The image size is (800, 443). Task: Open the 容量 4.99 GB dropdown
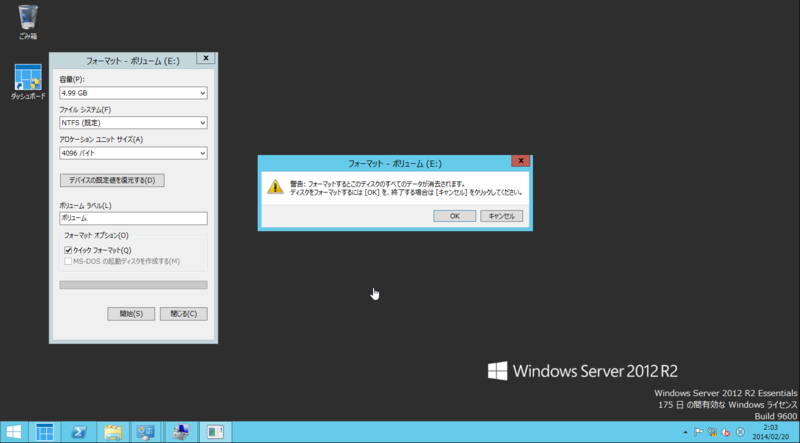coord(133,93)
